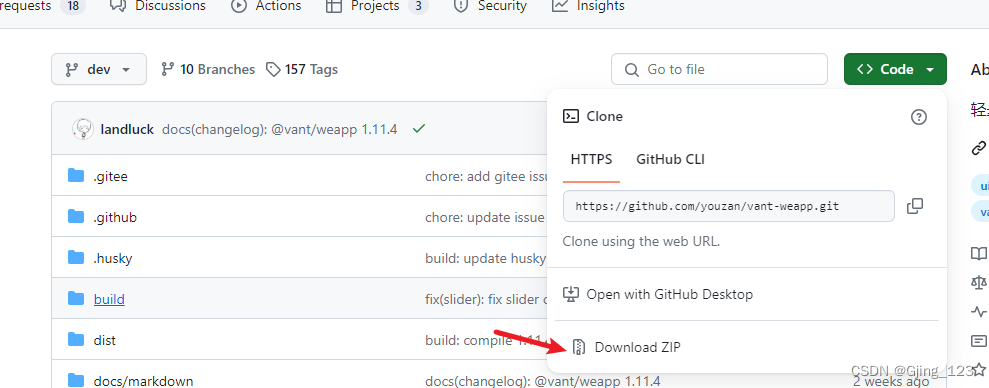Click the Actions play icon
Image resolution: width=989 pixels, height=388 pixels.
239,6
